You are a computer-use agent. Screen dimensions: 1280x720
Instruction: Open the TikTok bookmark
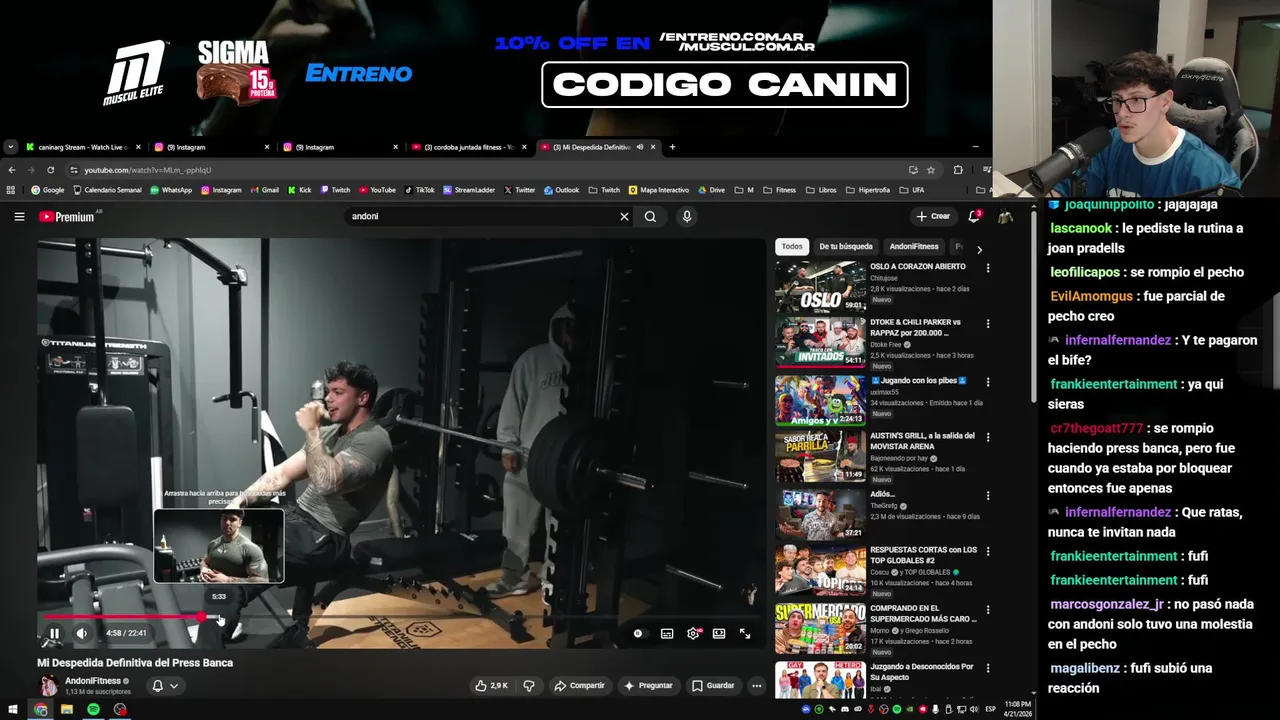419,190
